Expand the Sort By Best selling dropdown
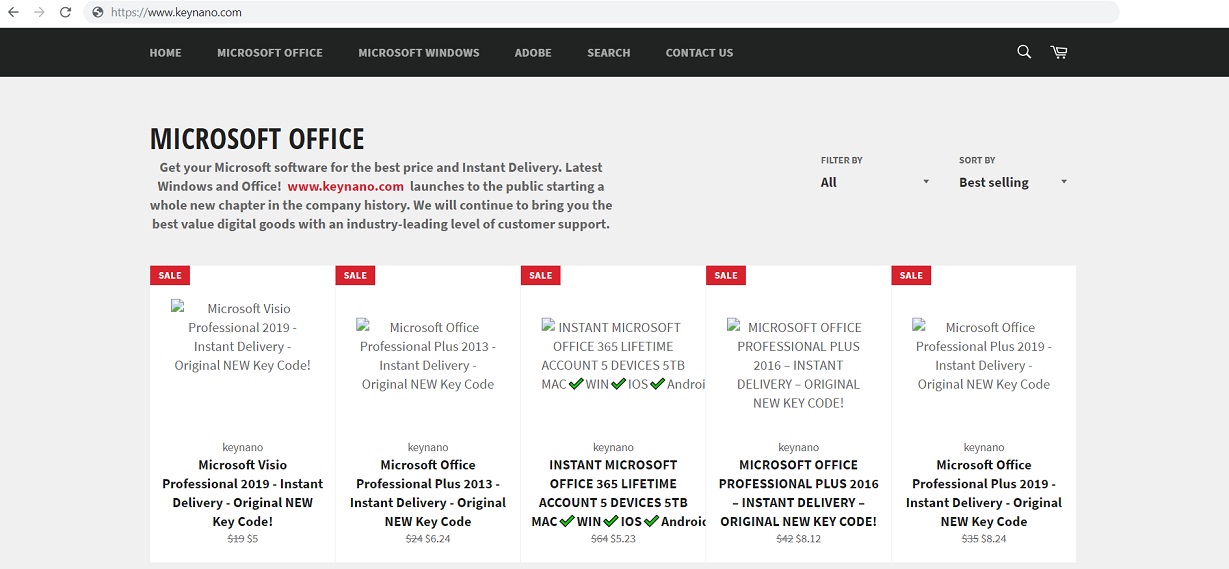Viewport: 1229px width, 569px height. pyautogui.click(x=1013, y=182)
